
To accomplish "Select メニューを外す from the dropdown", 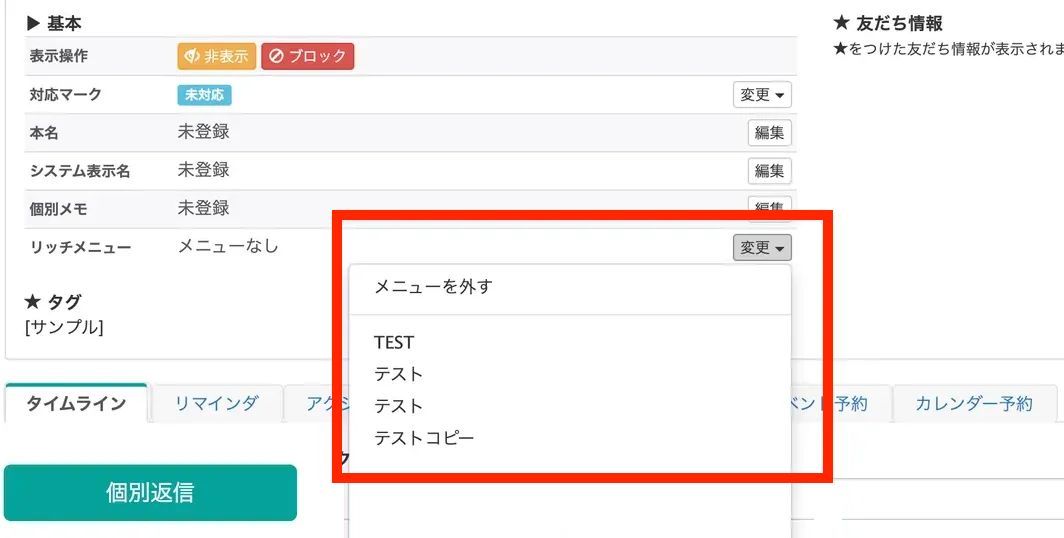I will pos(433,287).
